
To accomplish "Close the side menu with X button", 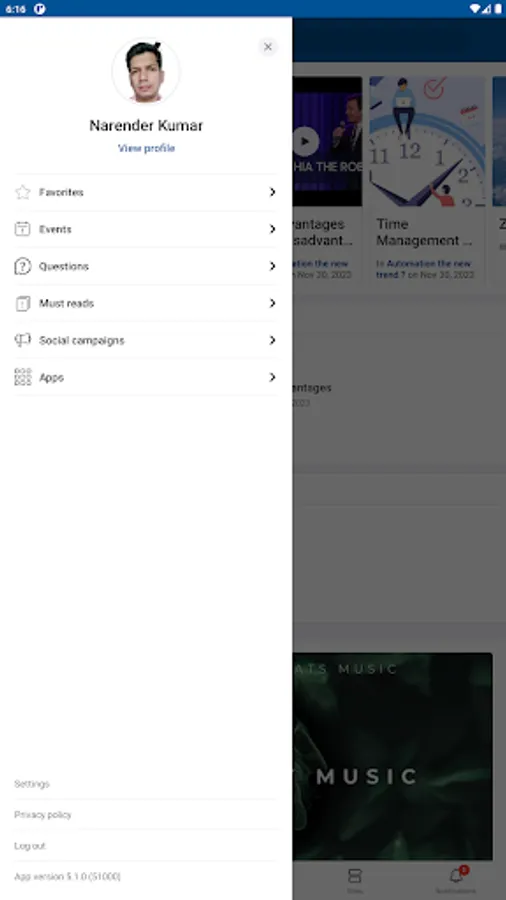I will 268,47.
